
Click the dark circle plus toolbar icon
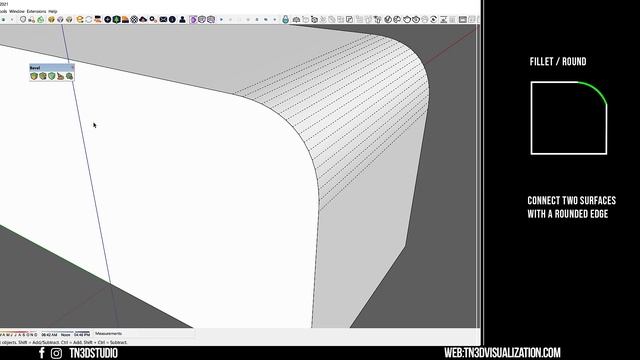point(108,19)
